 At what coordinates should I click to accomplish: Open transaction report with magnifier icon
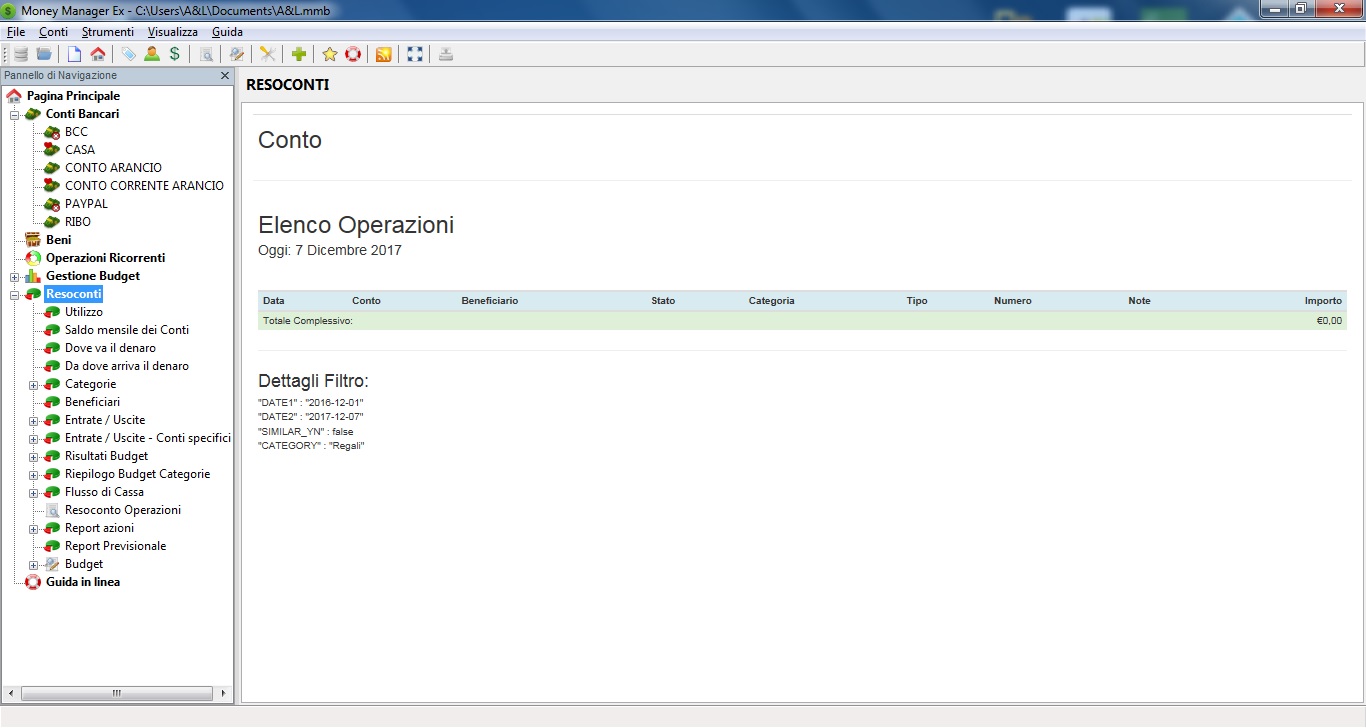[x=207, y=54]
